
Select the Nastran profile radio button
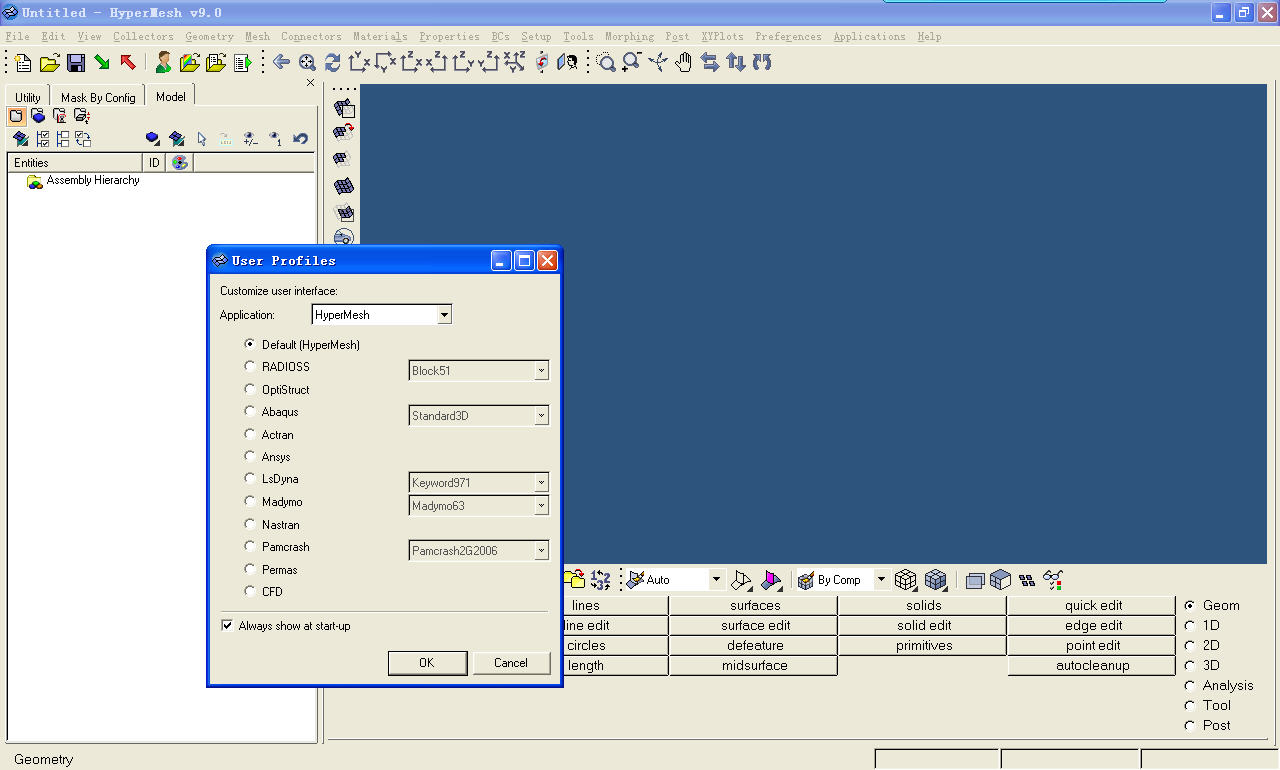coord(250,524)
